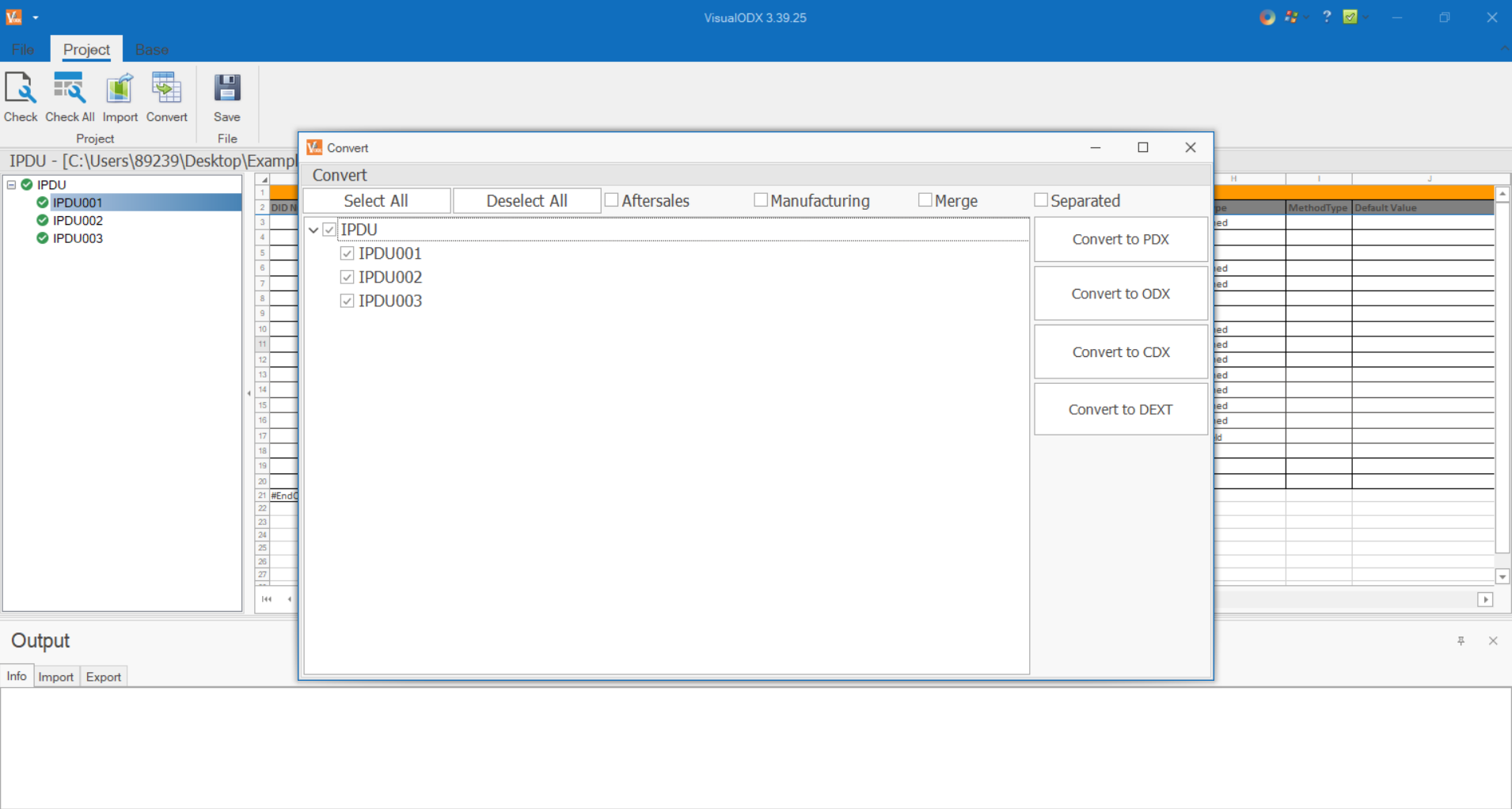Image resolution: width=1512 pixels, height=809 pixels.
Task: Click green status icon of IPDU root
Action: point(27,184)
